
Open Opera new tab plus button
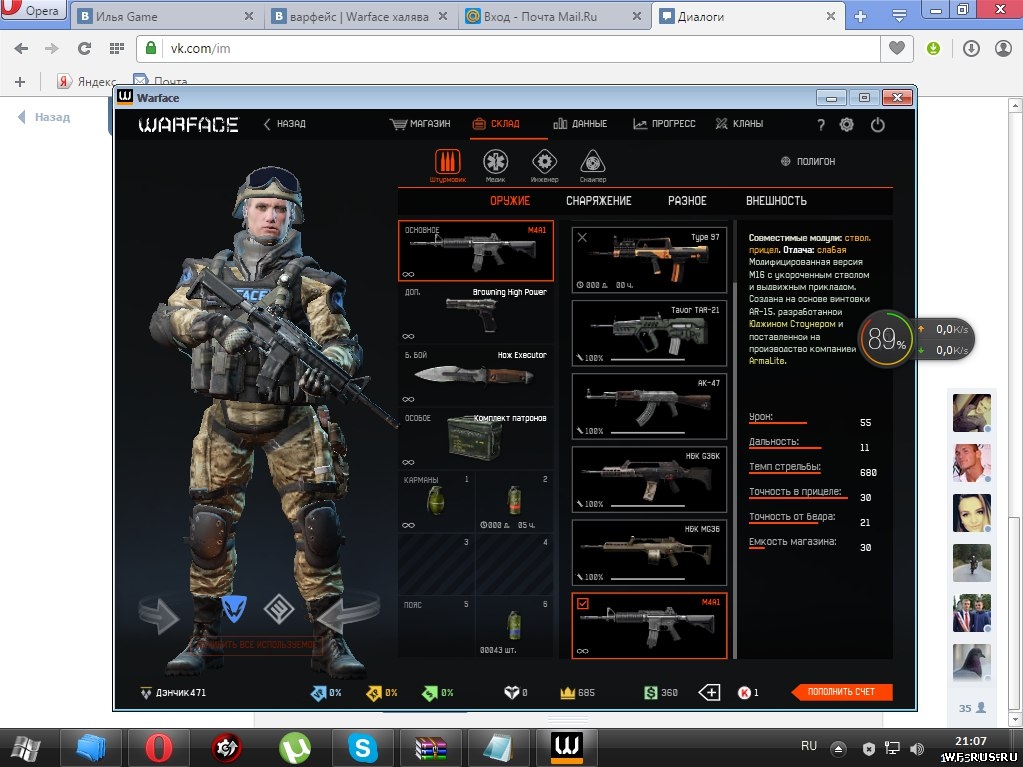click(861, 16)
